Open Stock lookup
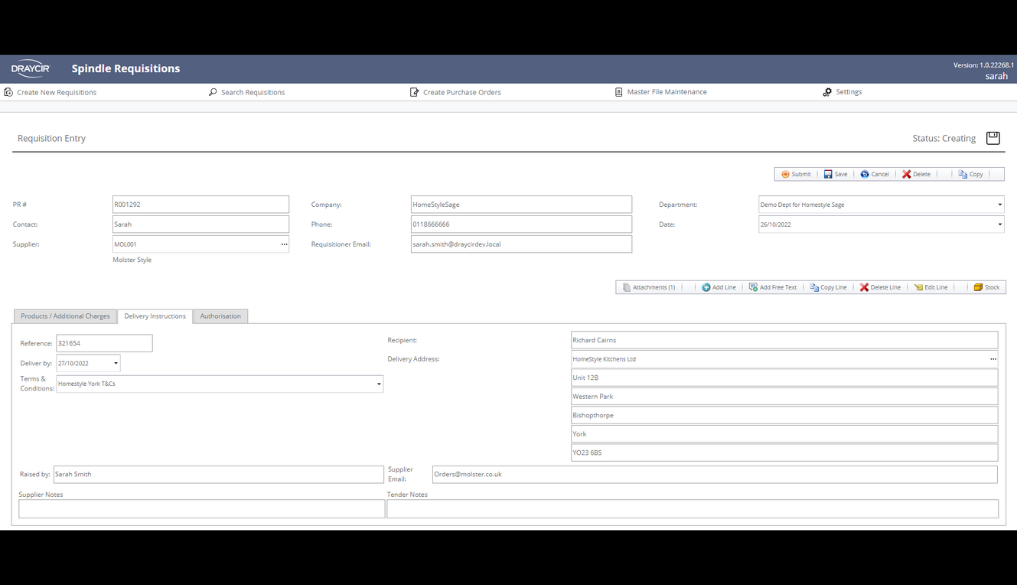The width and height of the screenshot is (1017, 585). (987, 287)
